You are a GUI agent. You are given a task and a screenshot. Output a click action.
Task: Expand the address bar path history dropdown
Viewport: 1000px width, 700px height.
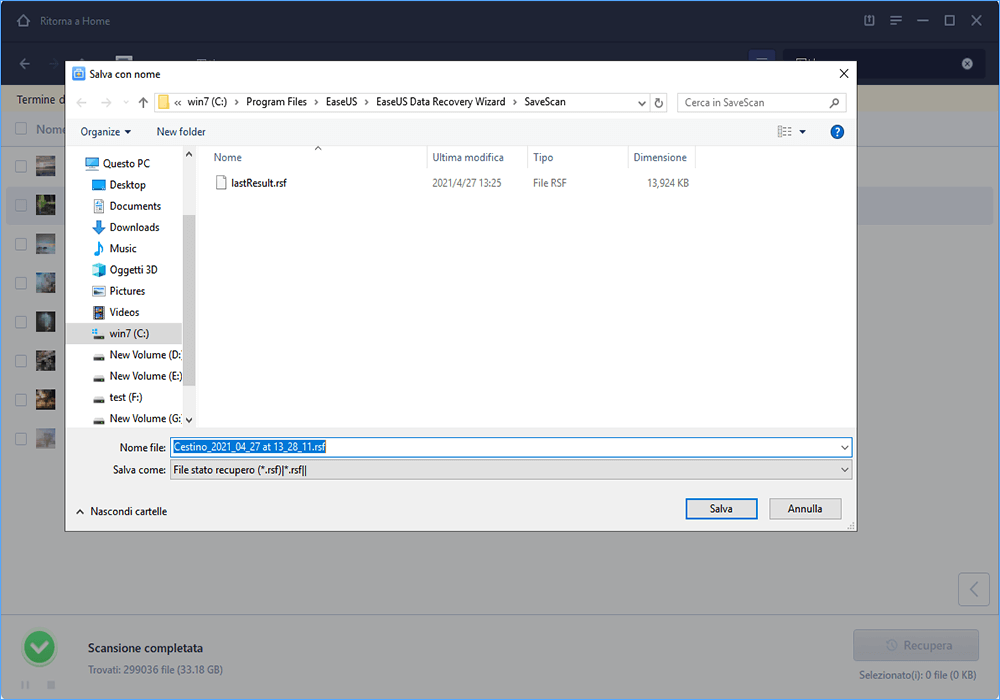click(x=641, y=103)
